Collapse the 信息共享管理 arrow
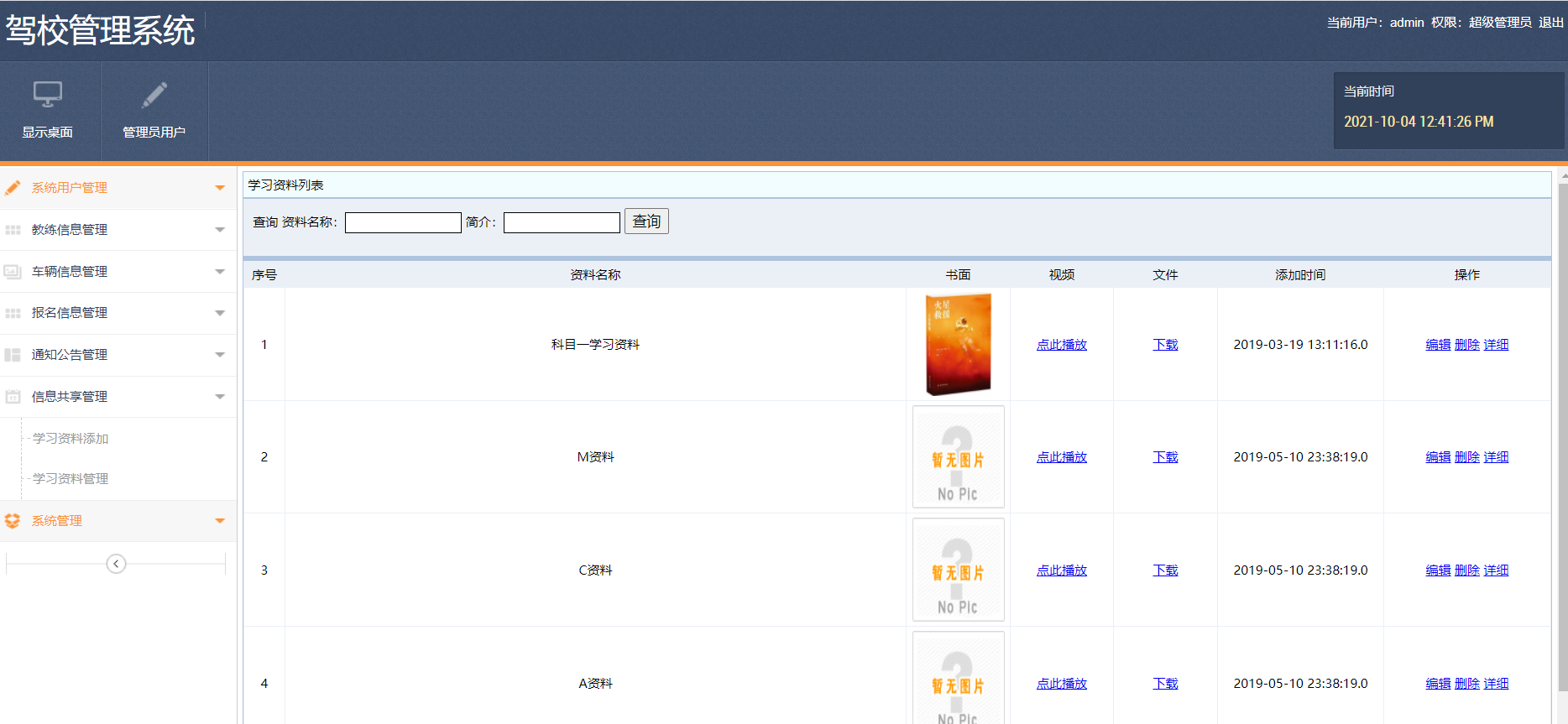The image size is (1568, 724). pyautogui.click(x=220, y=397)
